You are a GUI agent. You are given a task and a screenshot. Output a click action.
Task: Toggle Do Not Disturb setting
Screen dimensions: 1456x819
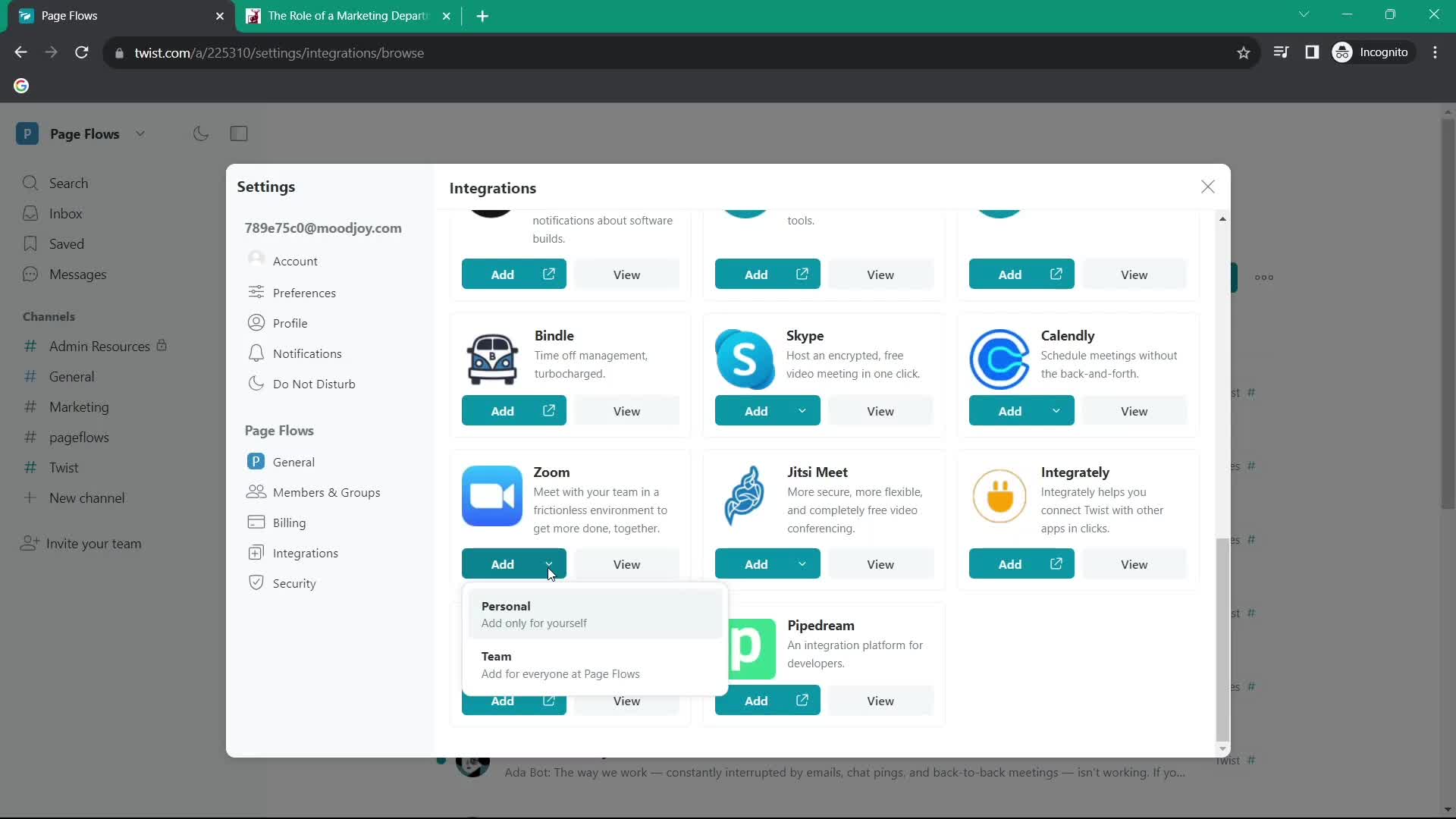pyautogui.click(x=315, y=384)
